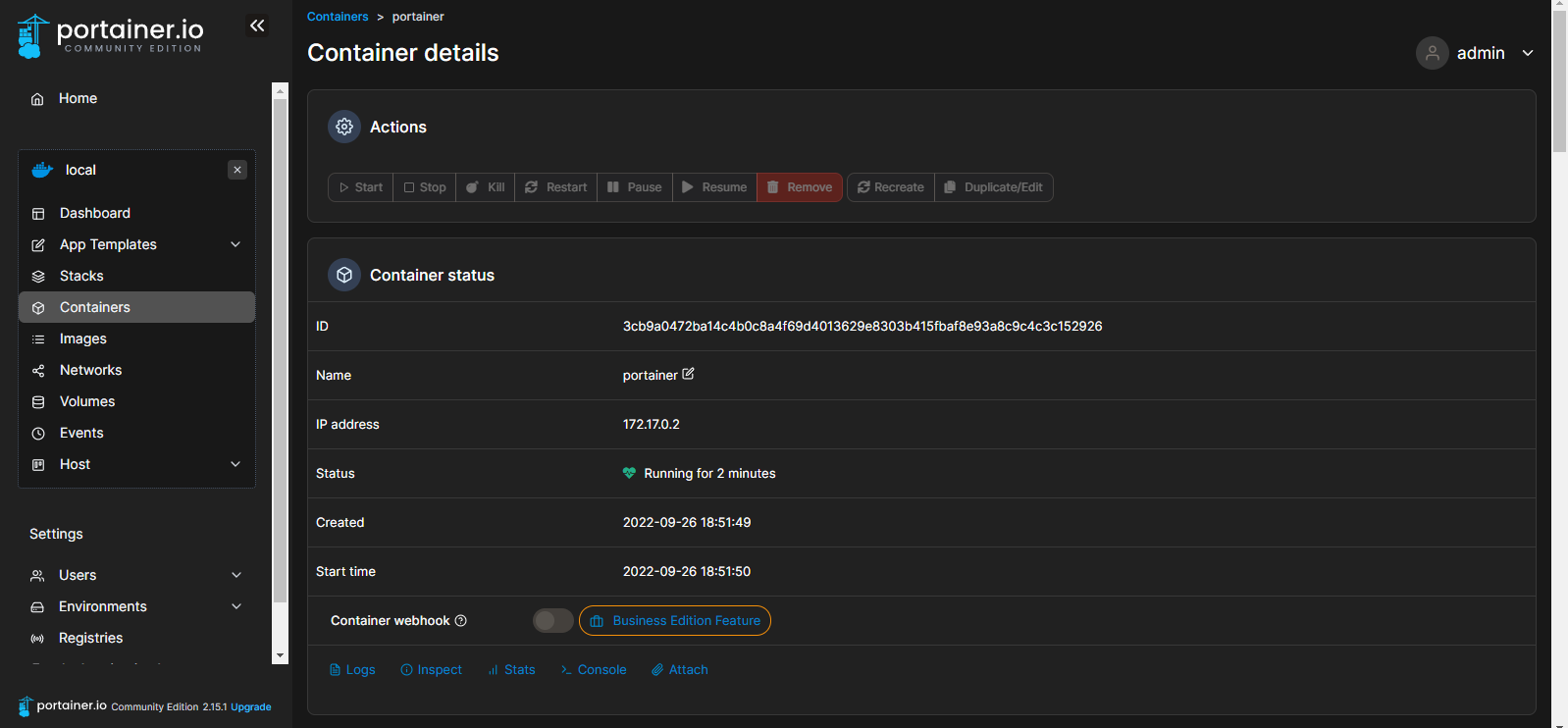Open container Logs link
This screenshot has width=1568, height=728.
point(352,669)
